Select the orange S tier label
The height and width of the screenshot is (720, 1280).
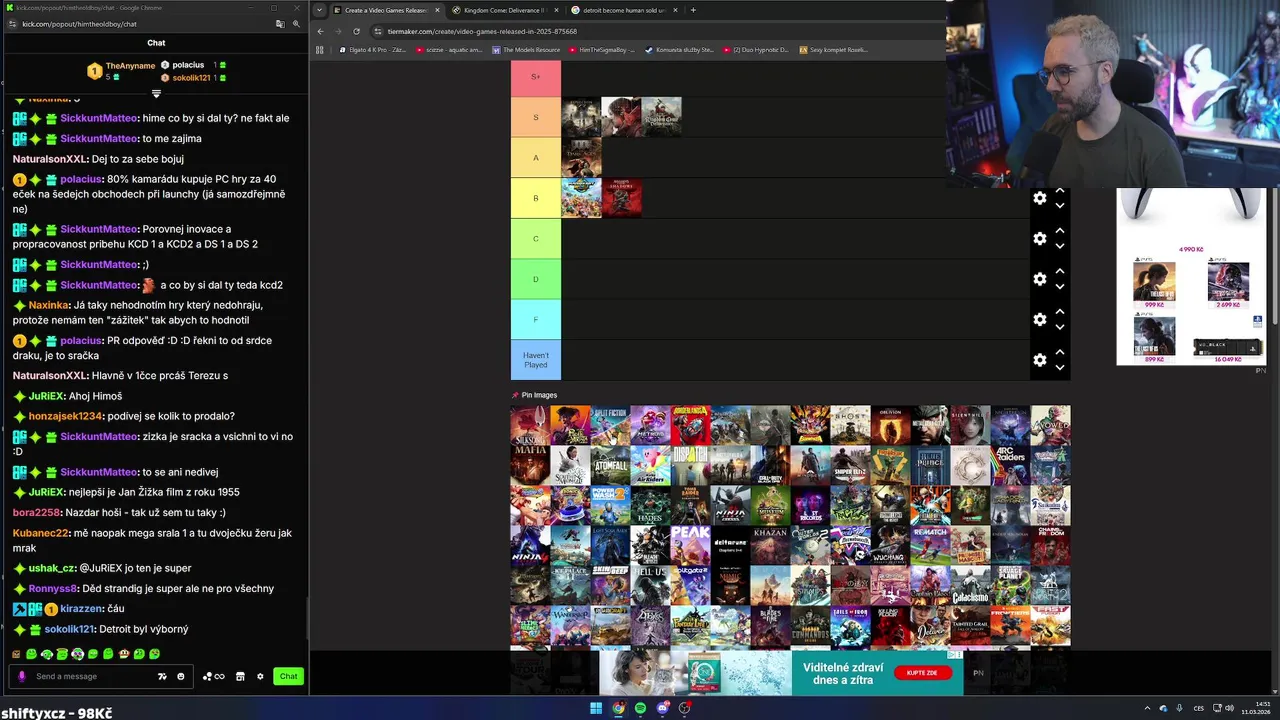point(536,117)
